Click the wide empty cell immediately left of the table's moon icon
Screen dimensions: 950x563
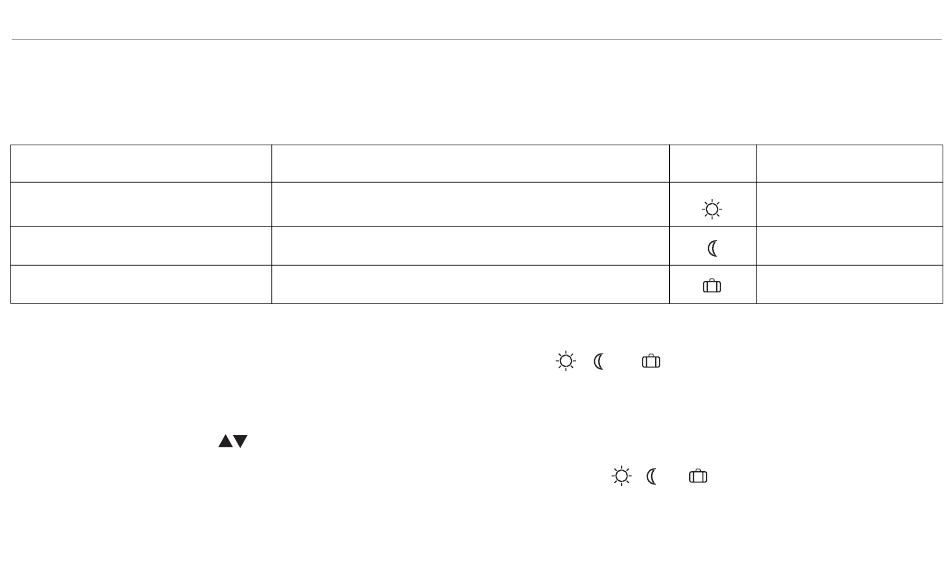coord(470,246)
